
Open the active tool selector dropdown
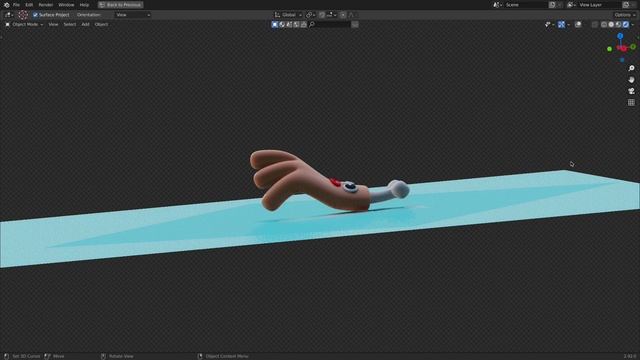[x=8, y=15]
